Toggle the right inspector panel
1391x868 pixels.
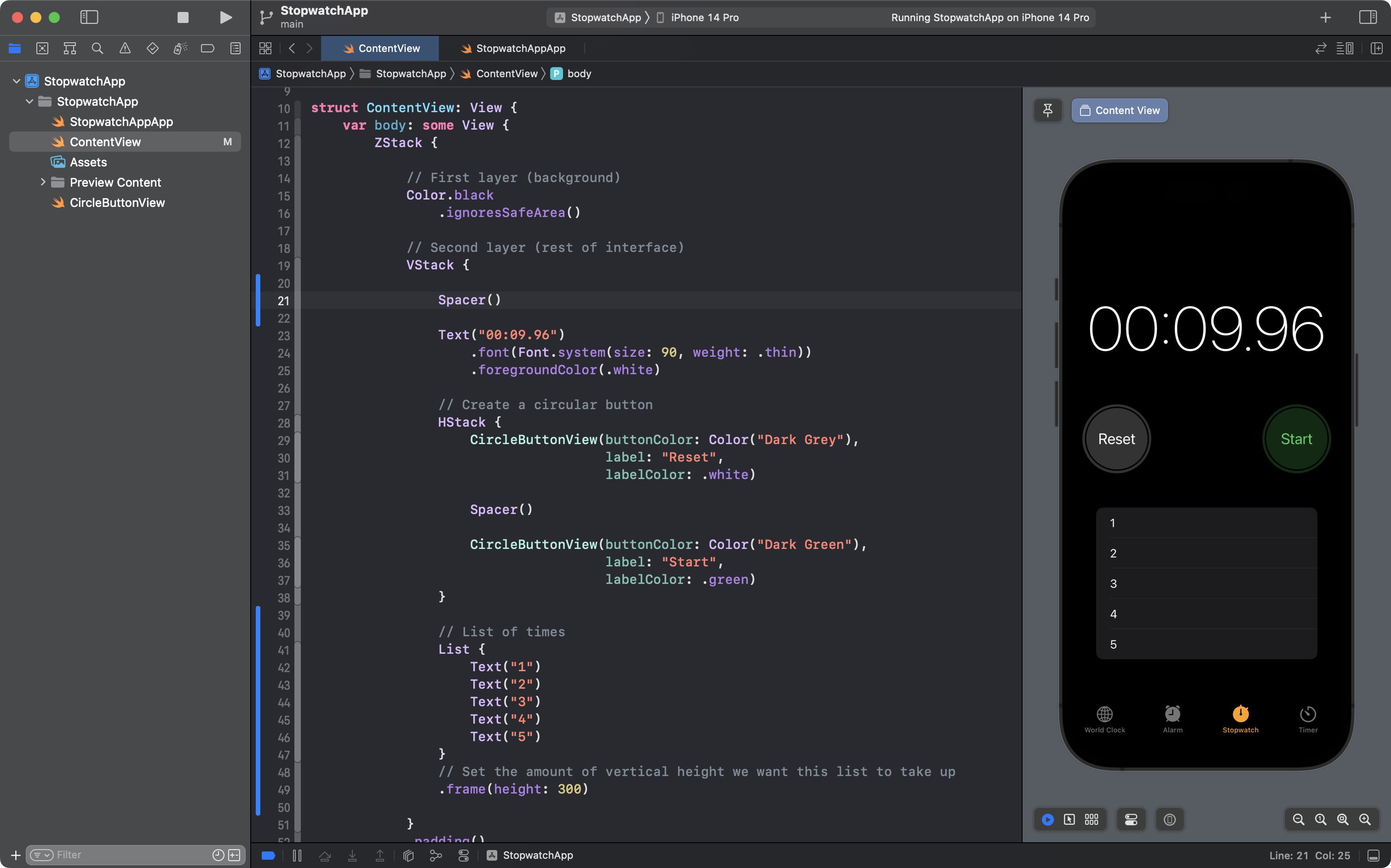(1368, 17)
